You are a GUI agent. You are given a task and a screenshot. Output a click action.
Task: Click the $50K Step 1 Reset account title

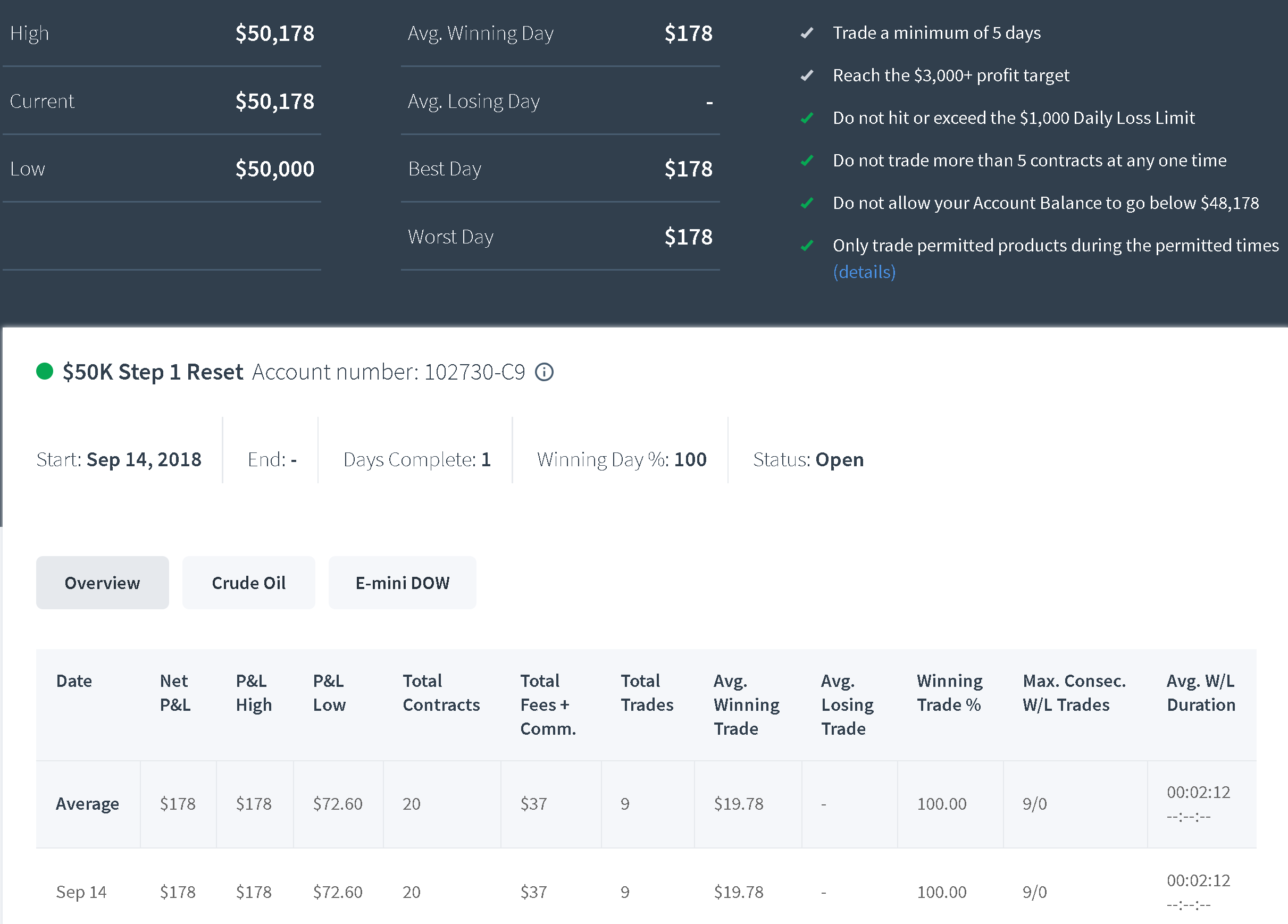[153, 372]
